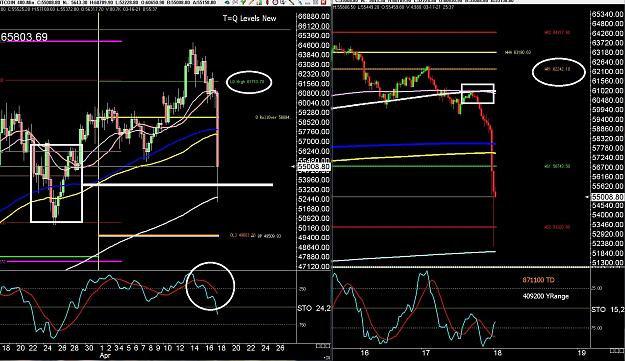Click date 30 on left time axis
Image resolution: width=625 pixels, height=361 pixels.
click(x=88, y=348)
